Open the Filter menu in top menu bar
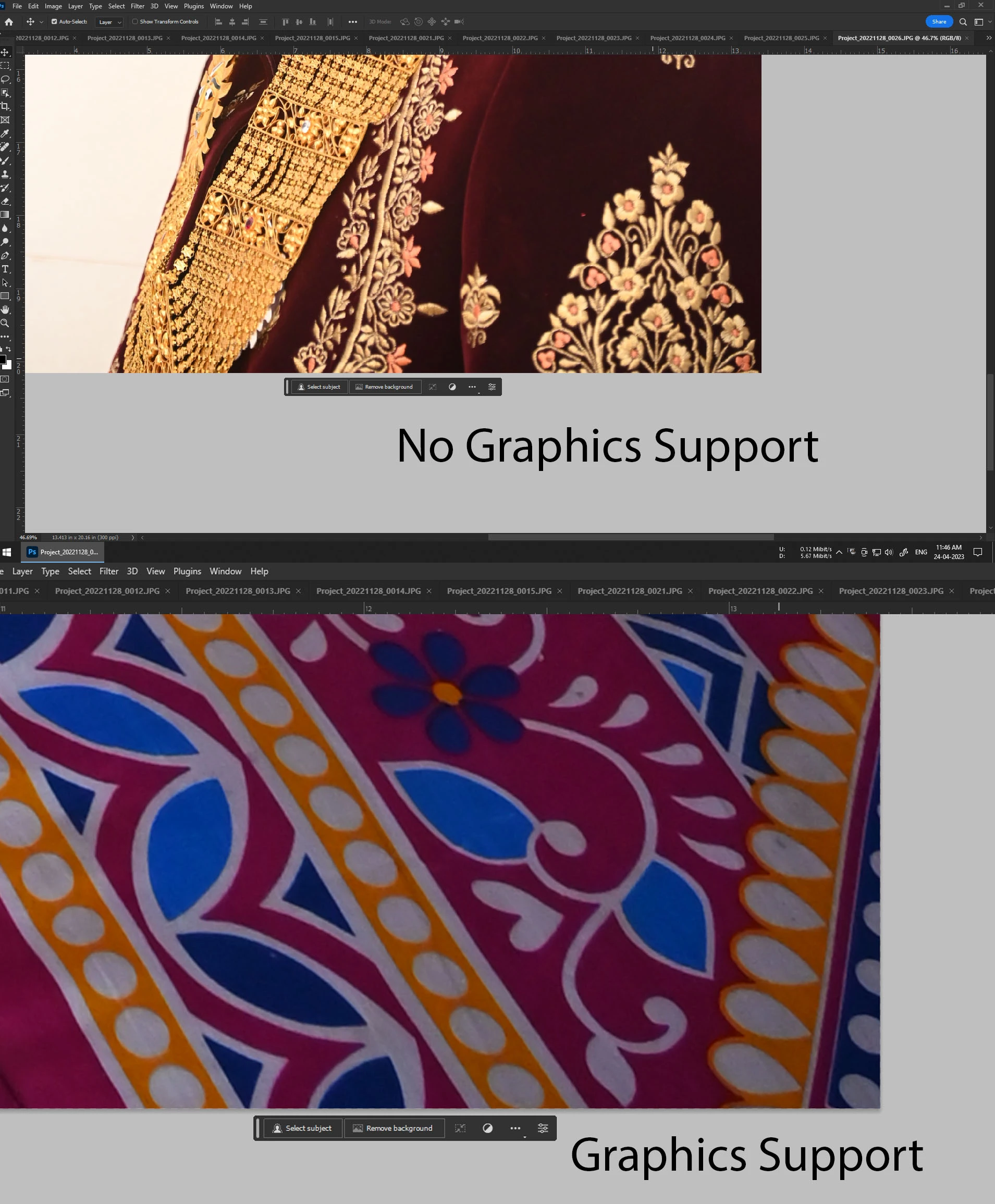 [x=138, y=6]
